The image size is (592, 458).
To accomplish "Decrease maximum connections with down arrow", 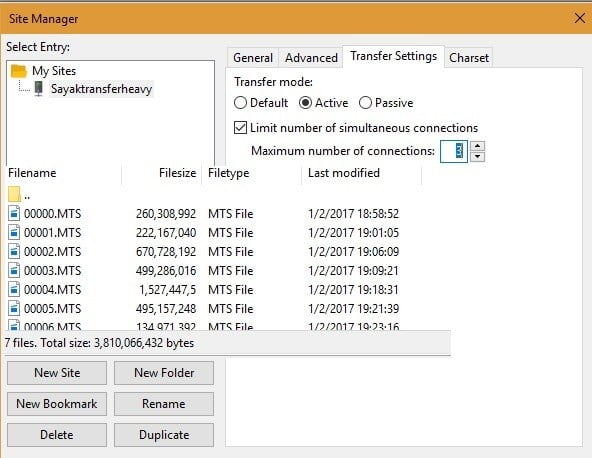I will (x=478, y=156).
